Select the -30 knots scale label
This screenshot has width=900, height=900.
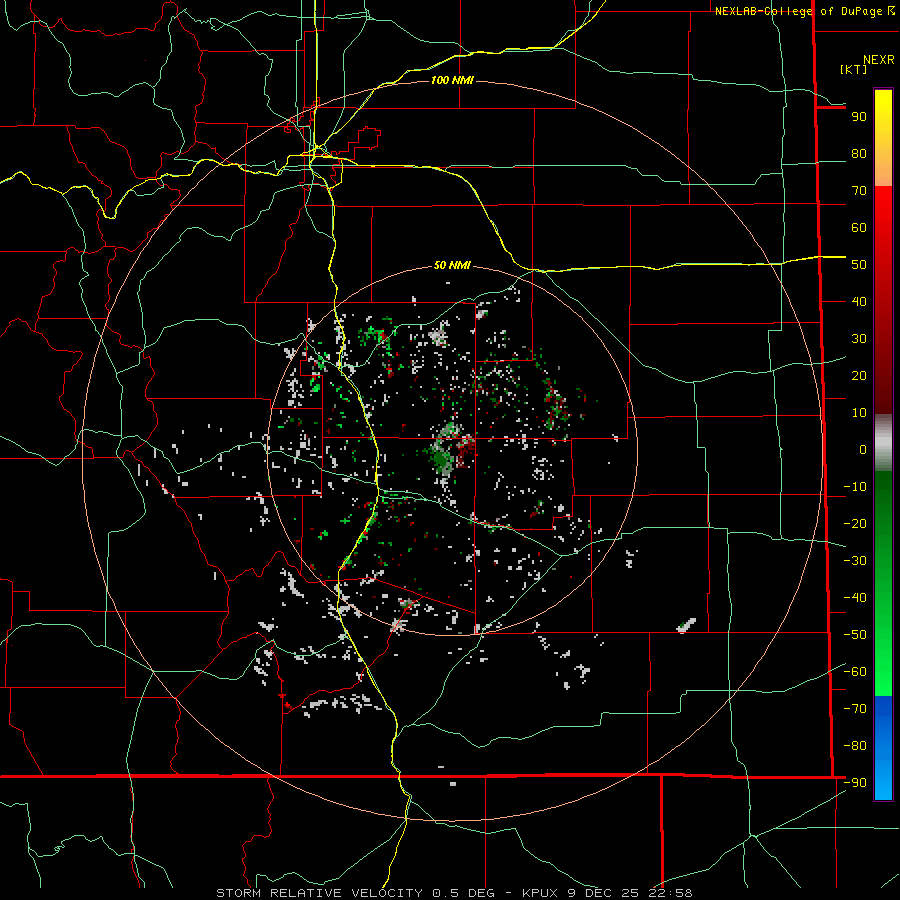[855, 561]
